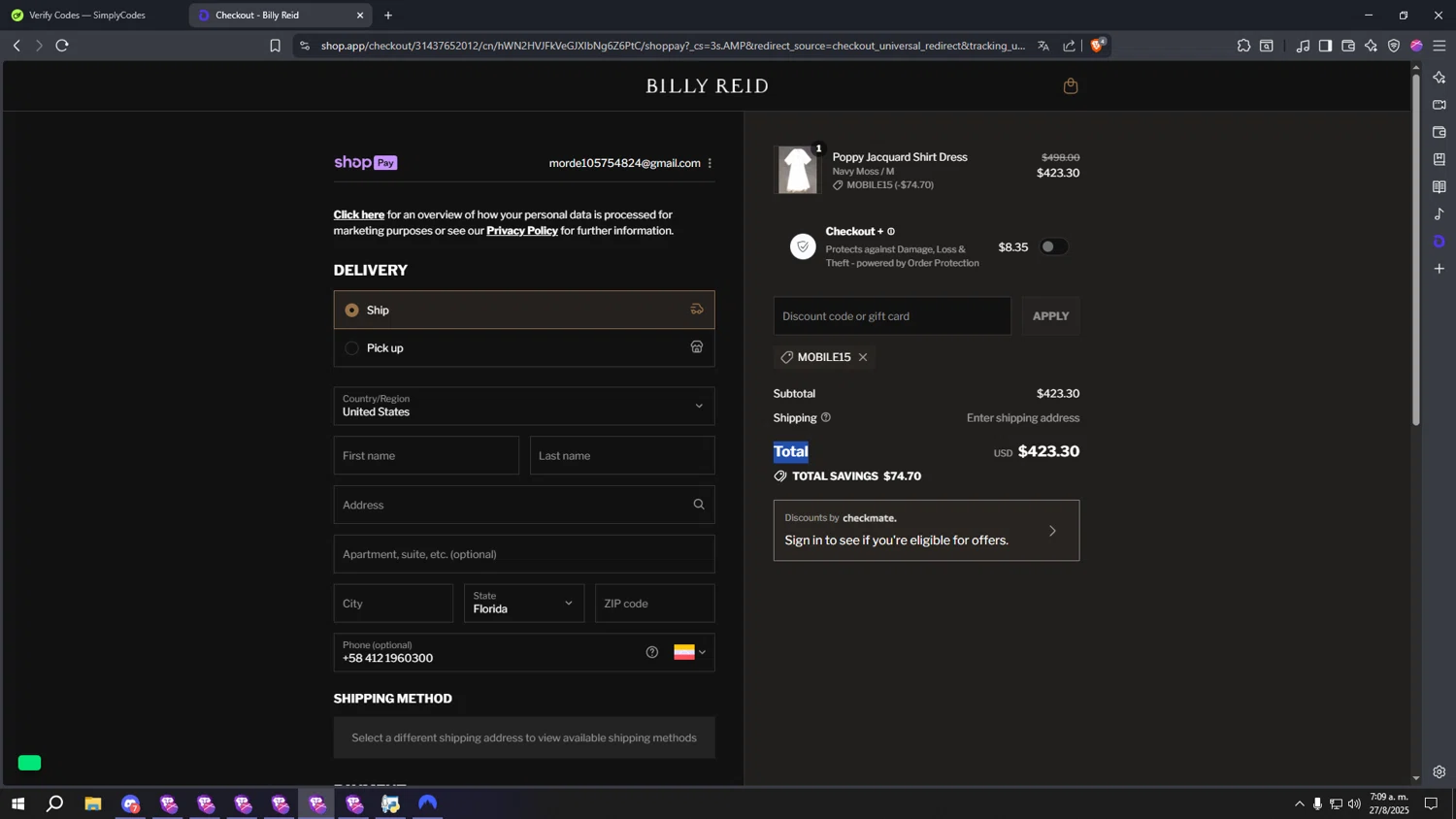This screenshot has width=1456, height=819.
Task: Show hidden system tray icons chevron
Action: click(1299, 803)
